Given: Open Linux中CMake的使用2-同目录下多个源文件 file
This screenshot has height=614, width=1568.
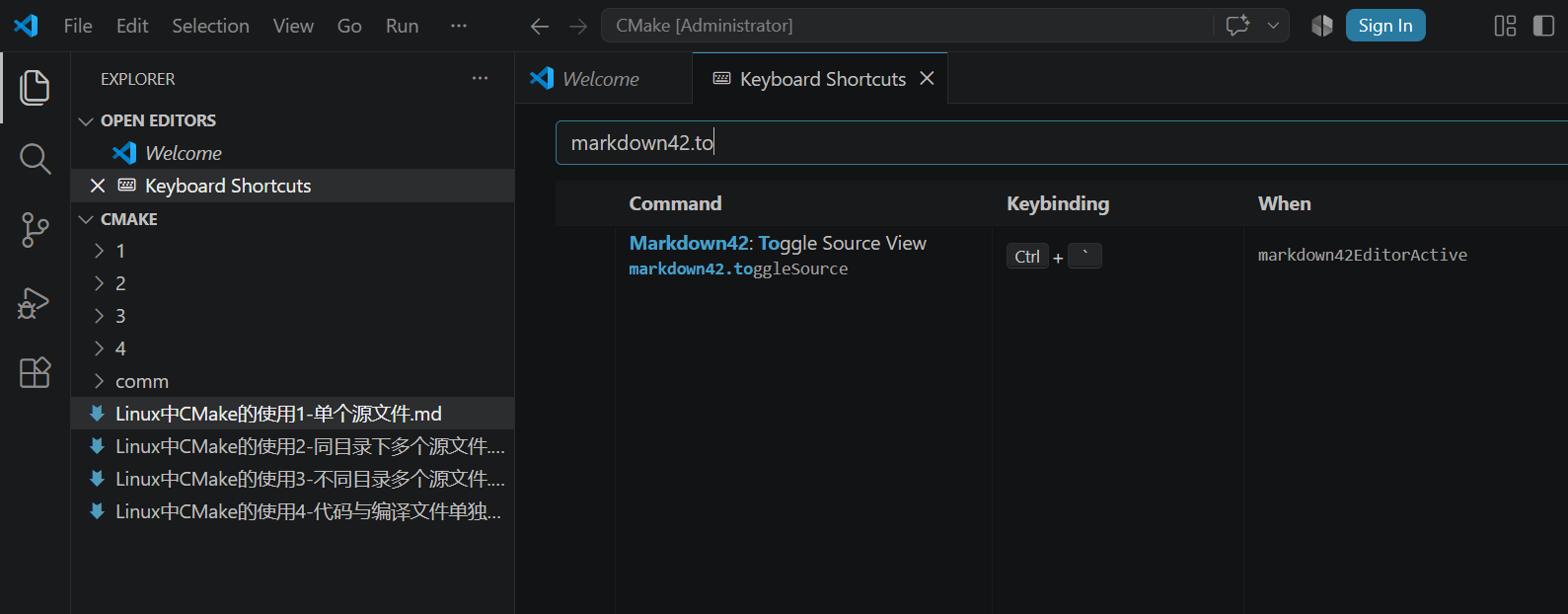Looking at the screenshot, I should [292, 446].
